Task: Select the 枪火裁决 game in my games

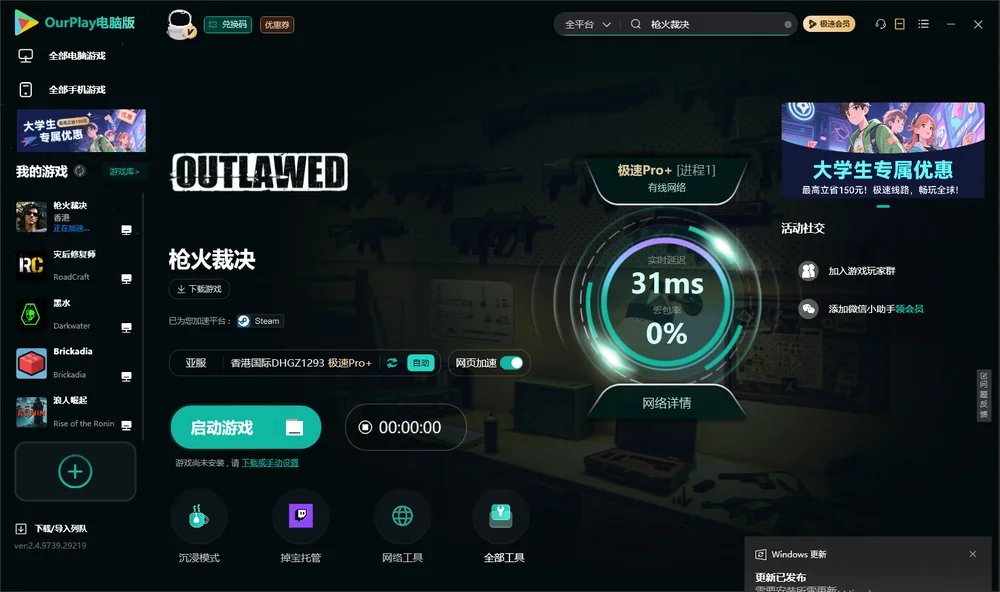Action: [75, 217]
